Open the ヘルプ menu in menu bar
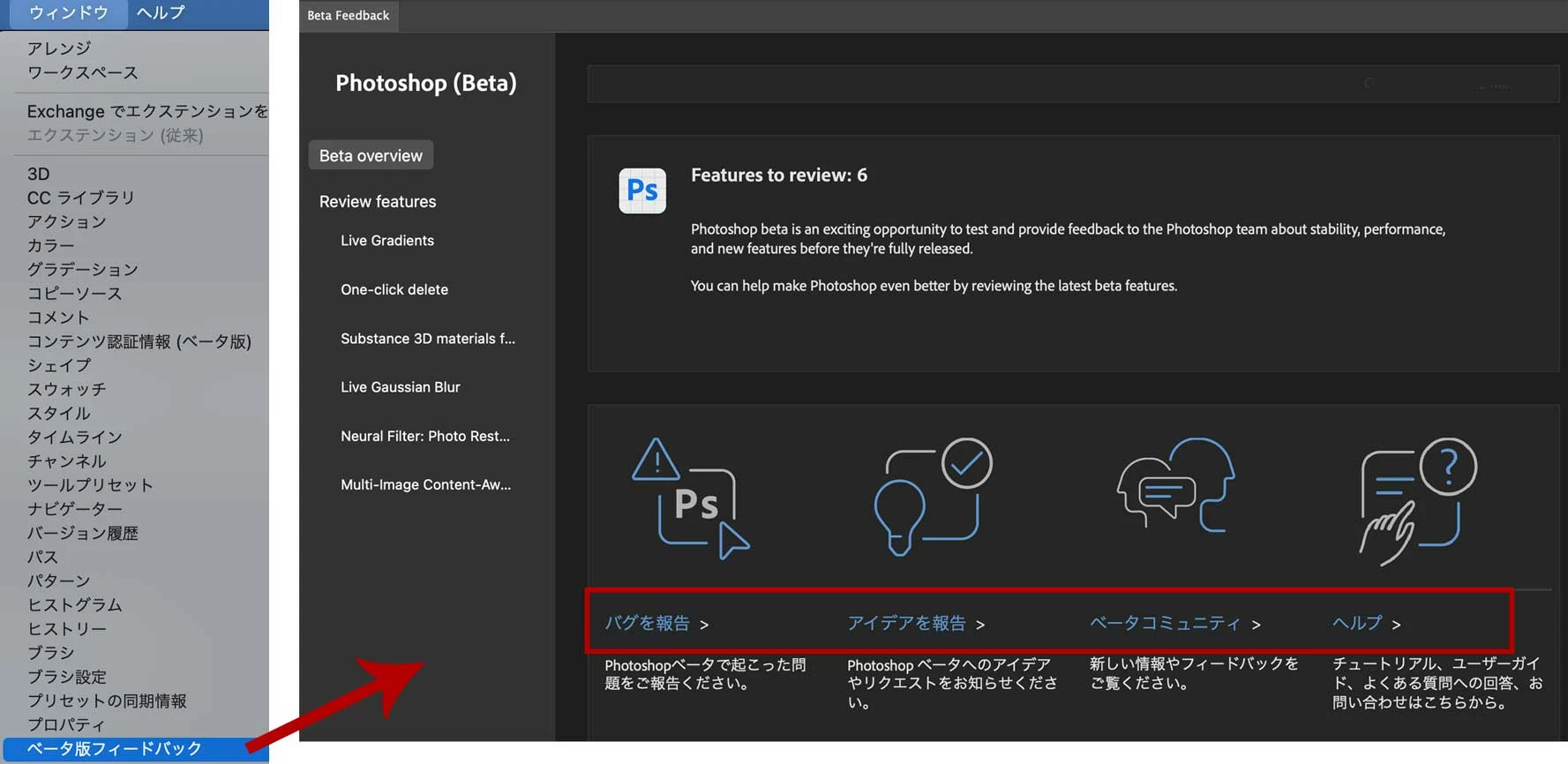 [x=161, y=13]
